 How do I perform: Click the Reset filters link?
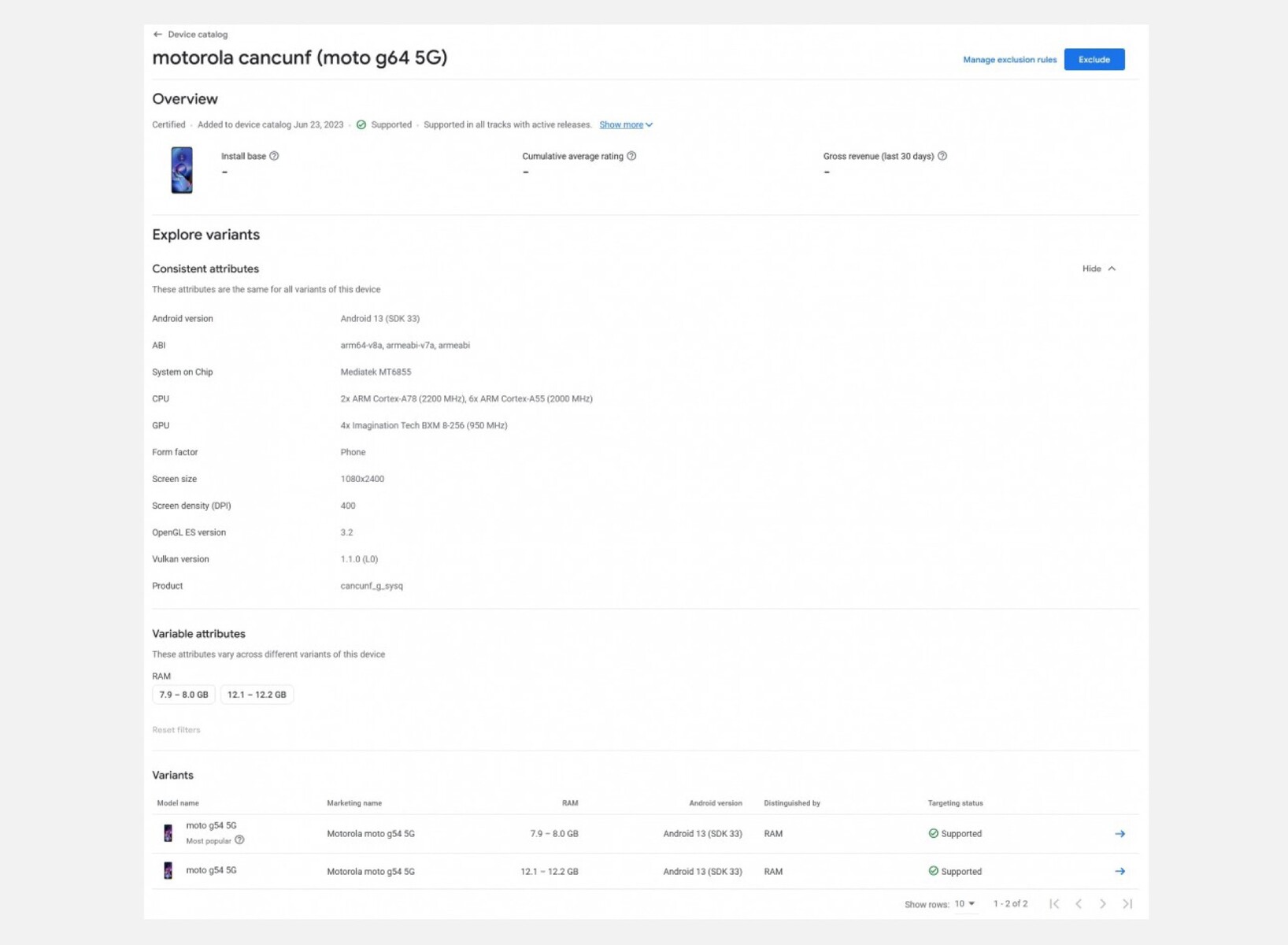point(176,730)
